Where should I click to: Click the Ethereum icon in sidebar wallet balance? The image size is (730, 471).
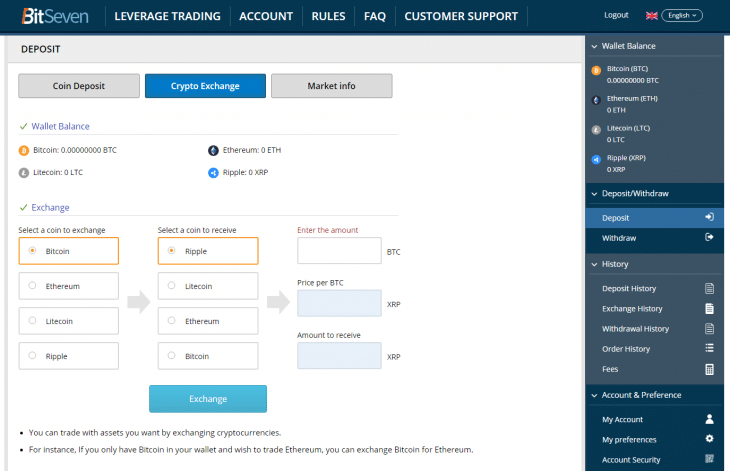[596, 100]
